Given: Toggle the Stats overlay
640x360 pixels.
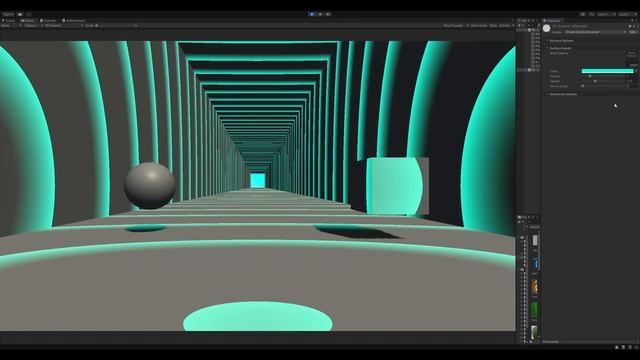Looking at the screenshot, I should 493,25.
